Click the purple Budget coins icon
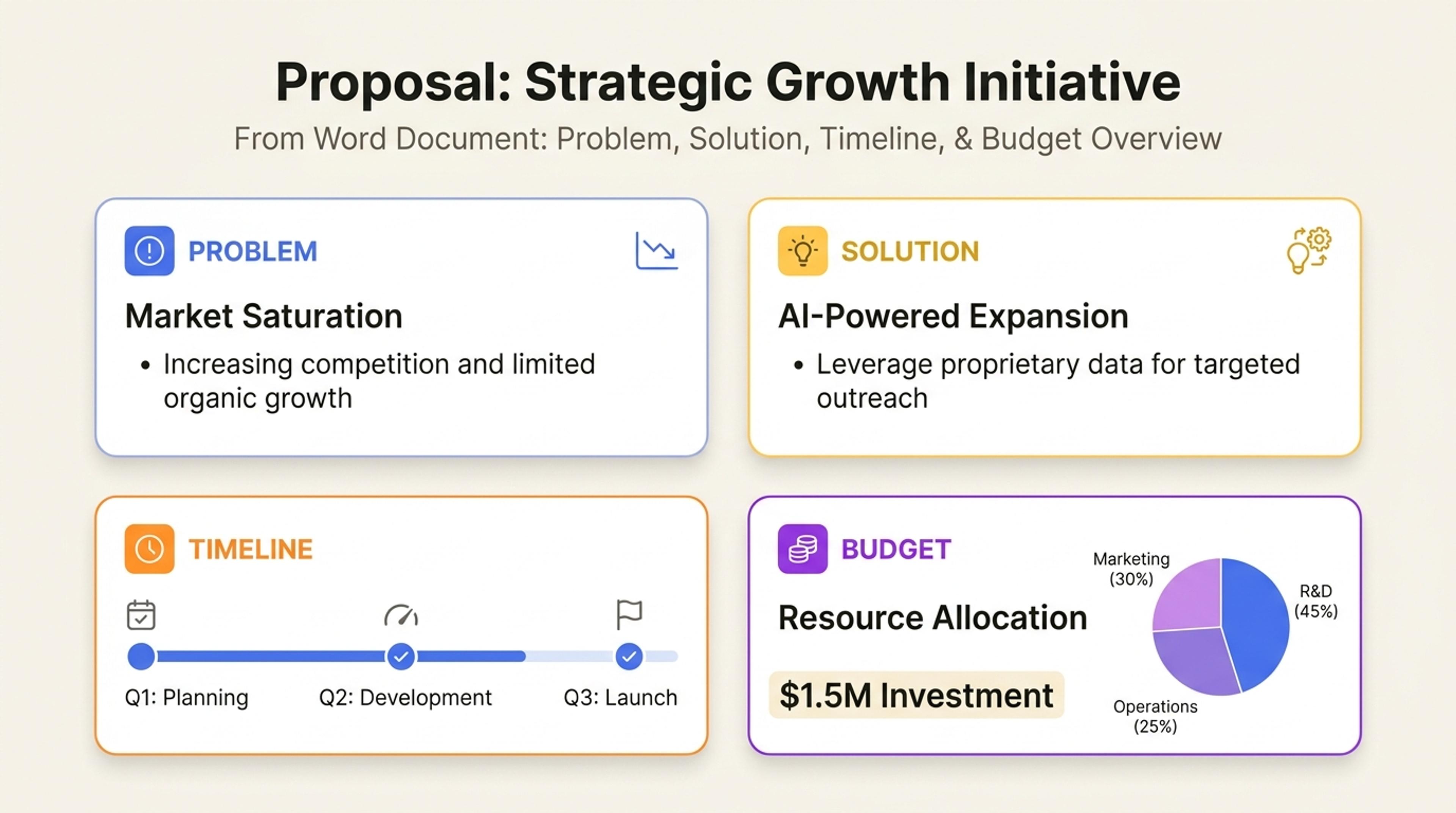This screenshot has height=813, width=1456. pyautogui.click(x=803, y=549)
